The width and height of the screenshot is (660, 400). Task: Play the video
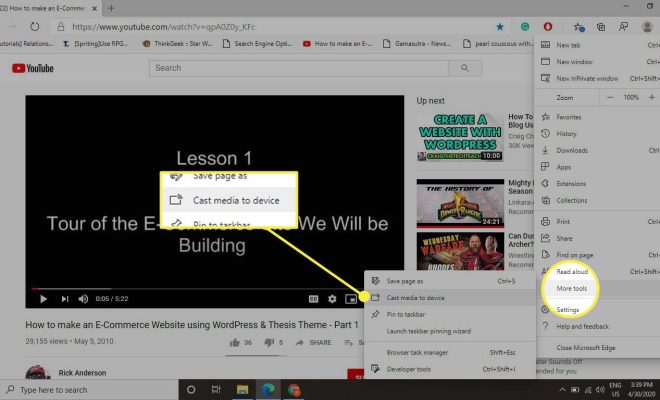click(x=43, y=299)
